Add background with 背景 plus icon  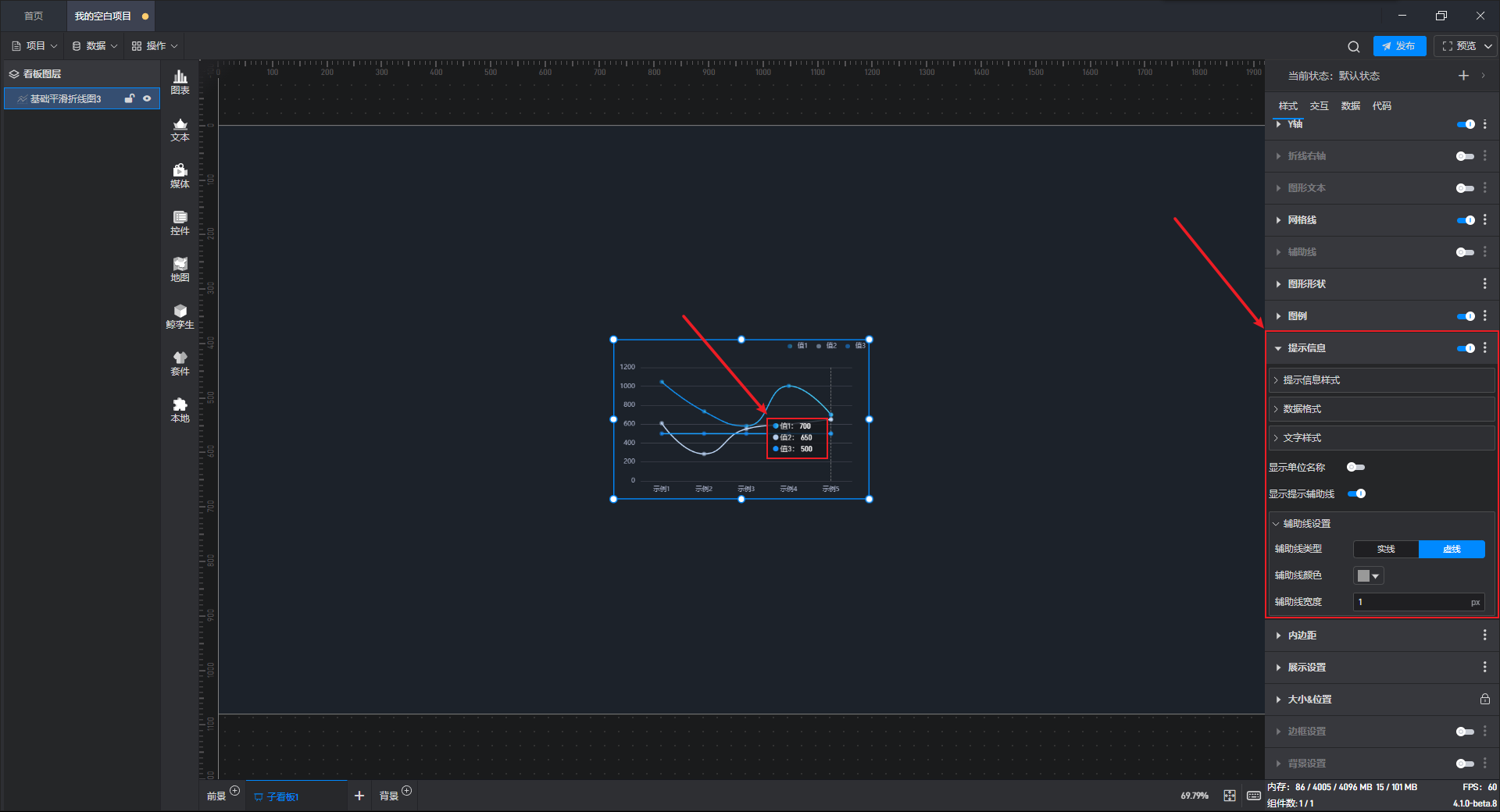(x=406, y=791)
